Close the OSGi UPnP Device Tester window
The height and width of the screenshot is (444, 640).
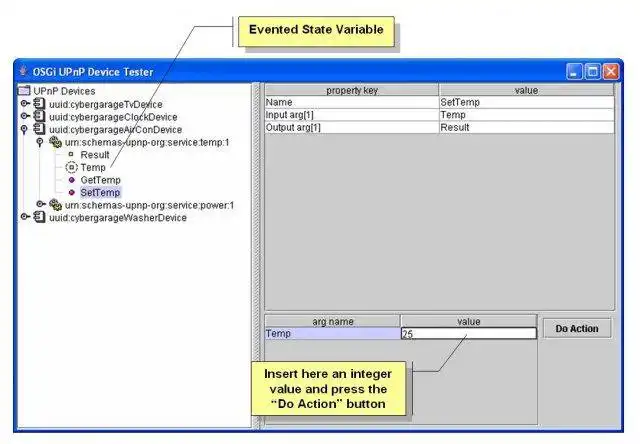point(611,72)
